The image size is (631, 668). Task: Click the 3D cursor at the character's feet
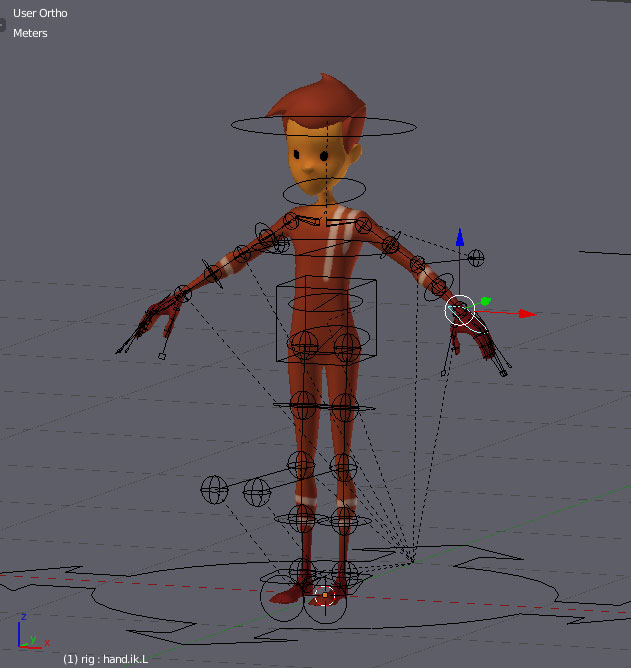[325, 595]
